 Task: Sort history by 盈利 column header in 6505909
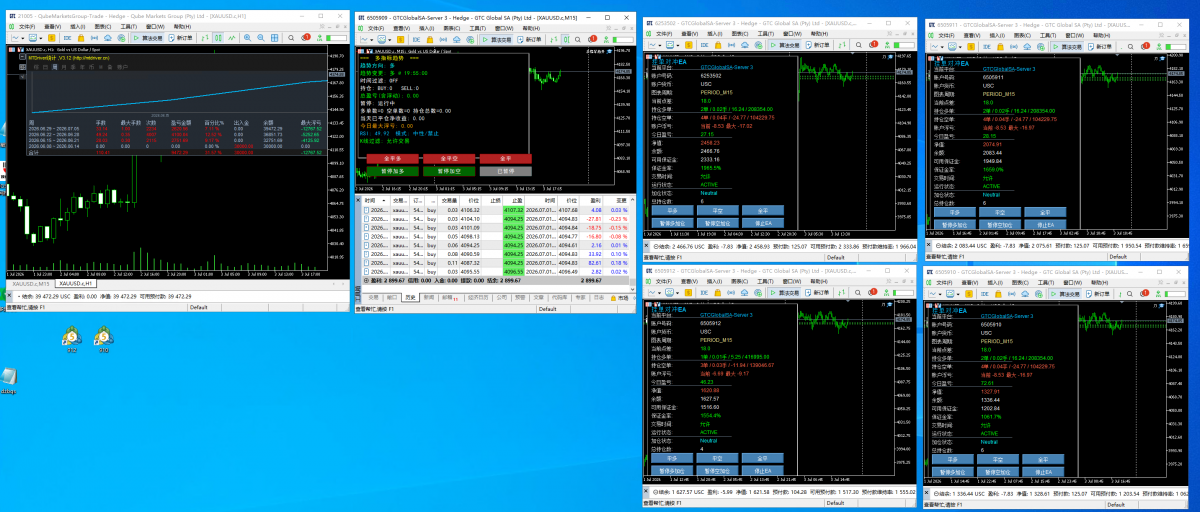591,201
